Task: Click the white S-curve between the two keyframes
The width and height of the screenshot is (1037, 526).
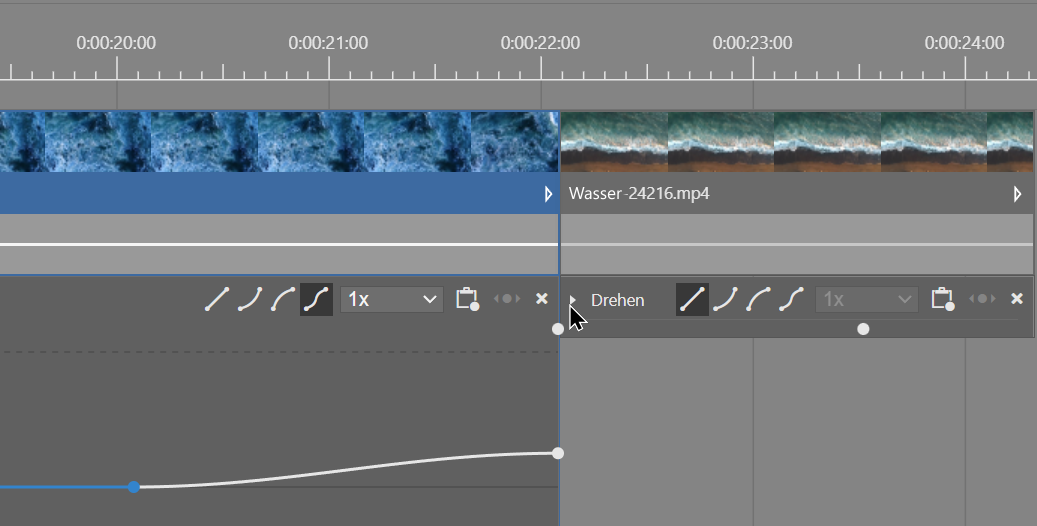Action: (x=346, y=470)
